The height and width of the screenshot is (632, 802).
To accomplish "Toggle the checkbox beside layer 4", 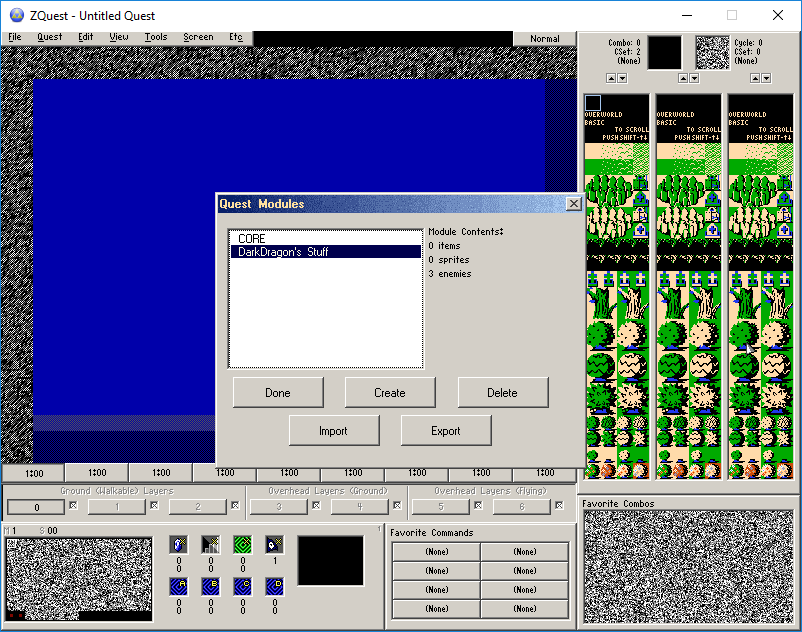I will pyautogui.click(x=397, y=505).
